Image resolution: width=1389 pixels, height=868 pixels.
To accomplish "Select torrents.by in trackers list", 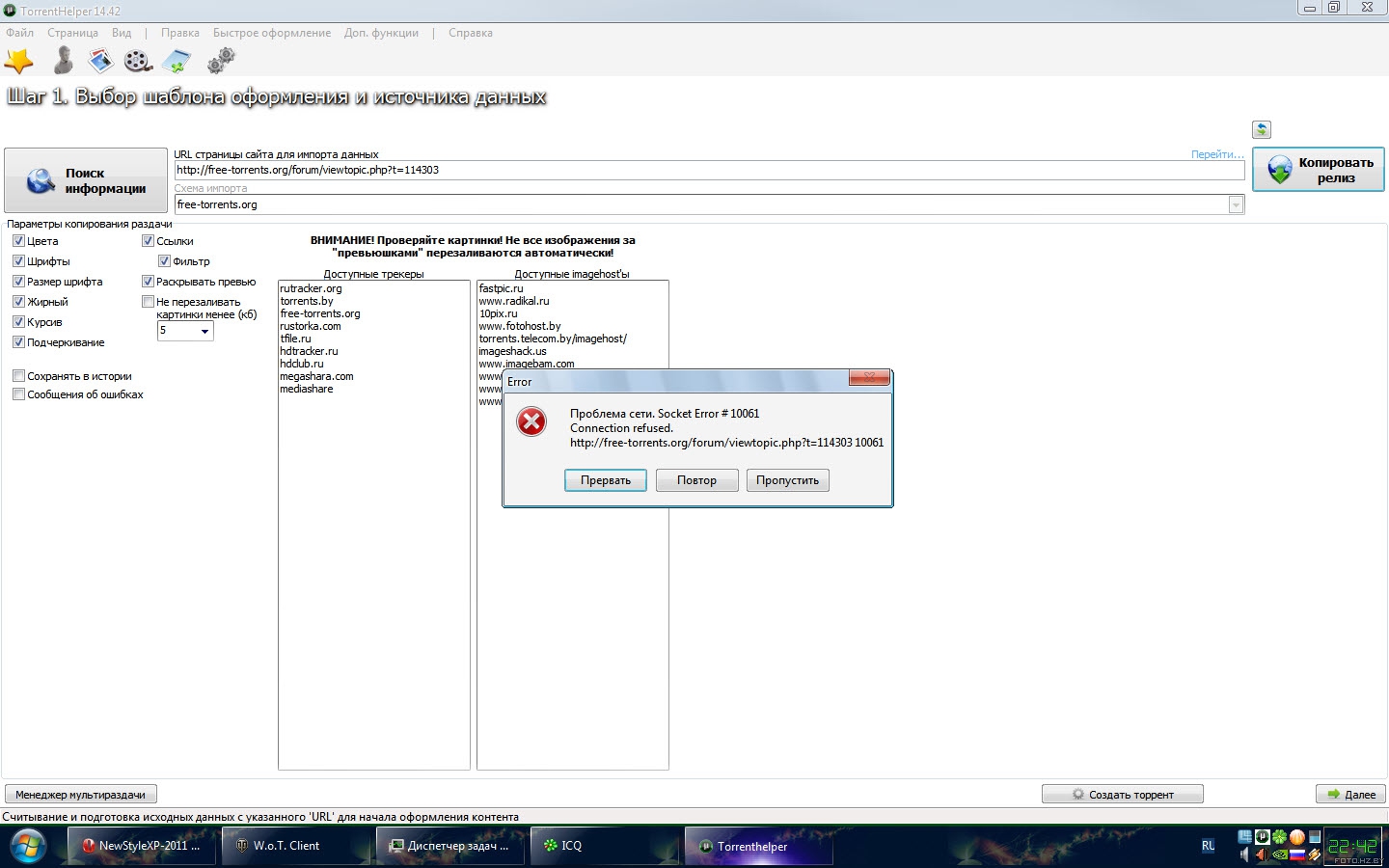I will tap(307, 301).
